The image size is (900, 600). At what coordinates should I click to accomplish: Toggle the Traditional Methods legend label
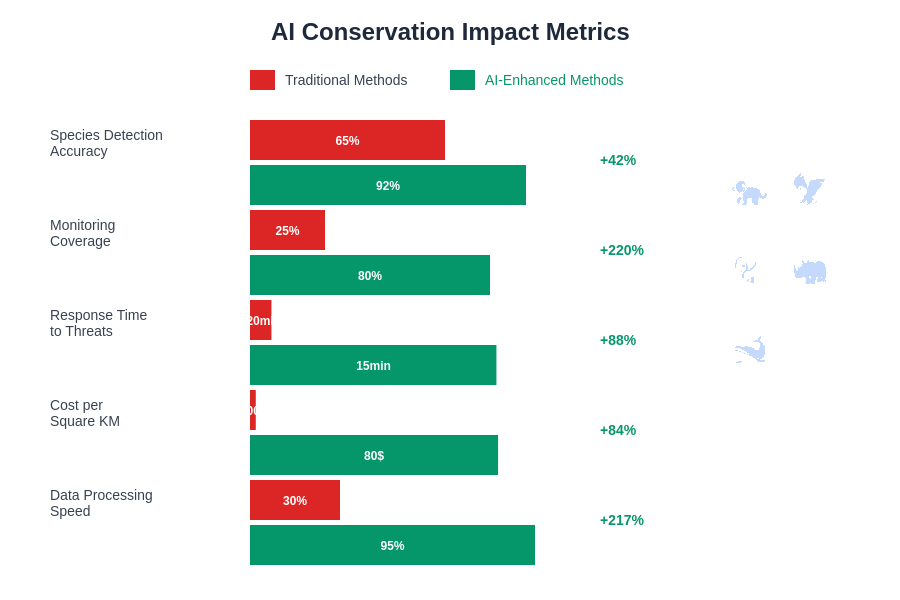tap(346, 80)
